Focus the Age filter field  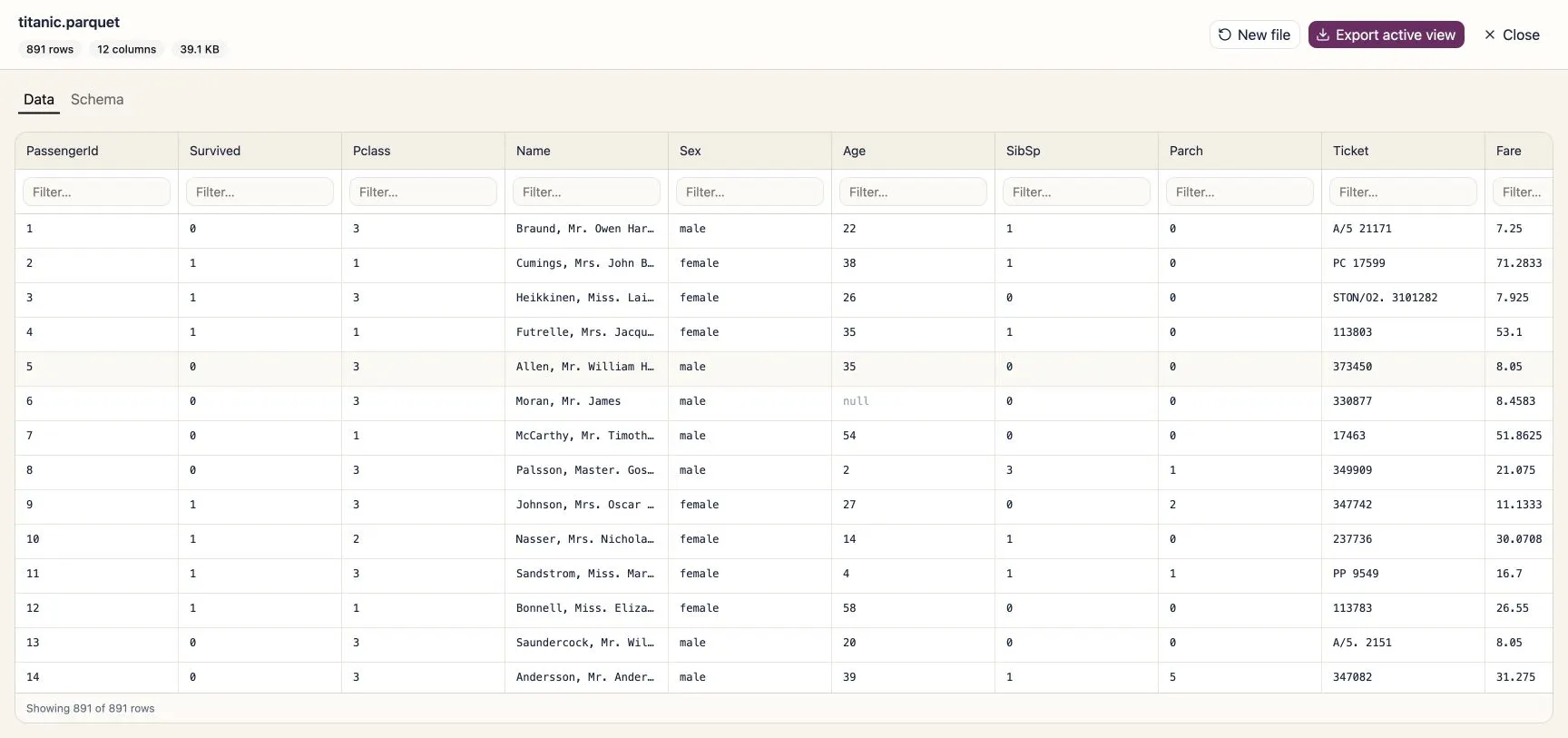click(x=913, y=192)
